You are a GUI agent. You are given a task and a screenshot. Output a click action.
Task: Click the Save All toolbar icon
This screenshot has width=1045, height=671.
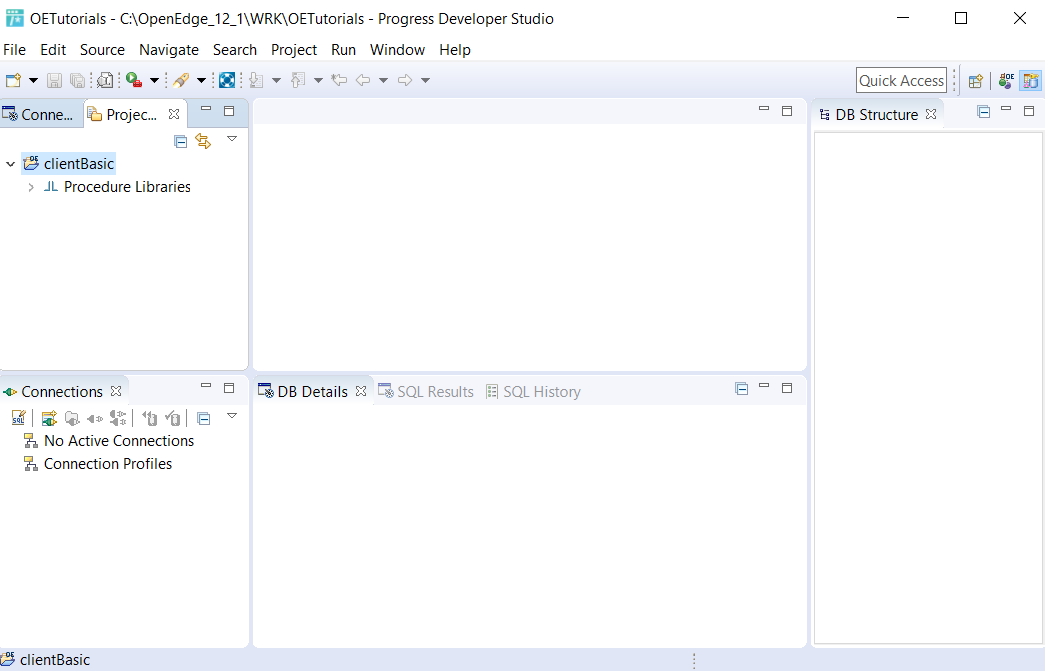pos(77,81)
